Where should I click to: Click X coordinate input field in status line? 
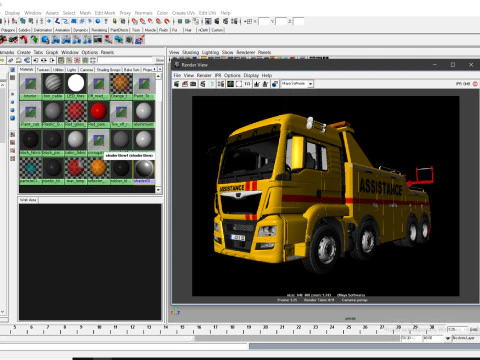point(264,21)
